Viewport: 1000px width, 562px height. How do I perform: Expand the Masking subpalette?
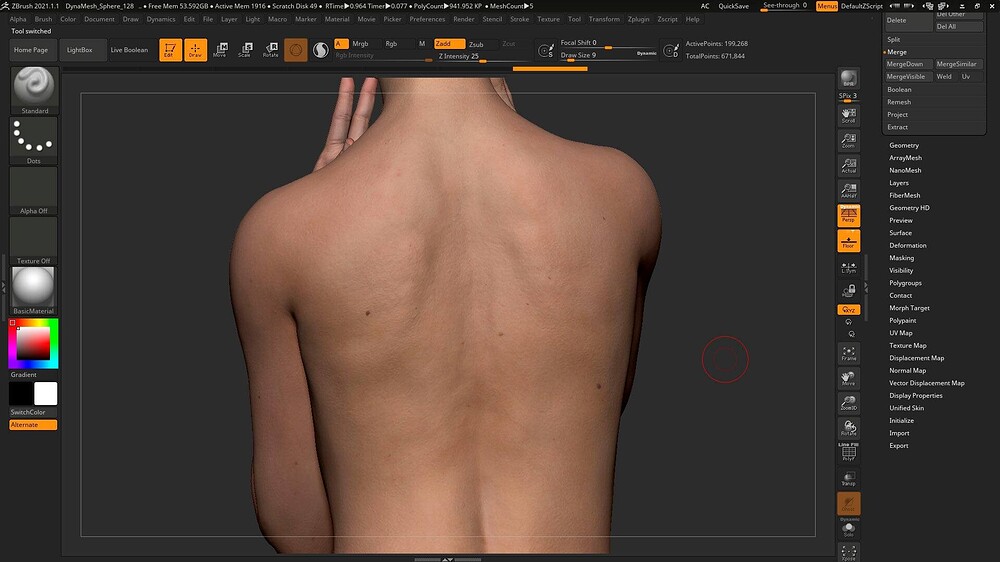point(901,258)
